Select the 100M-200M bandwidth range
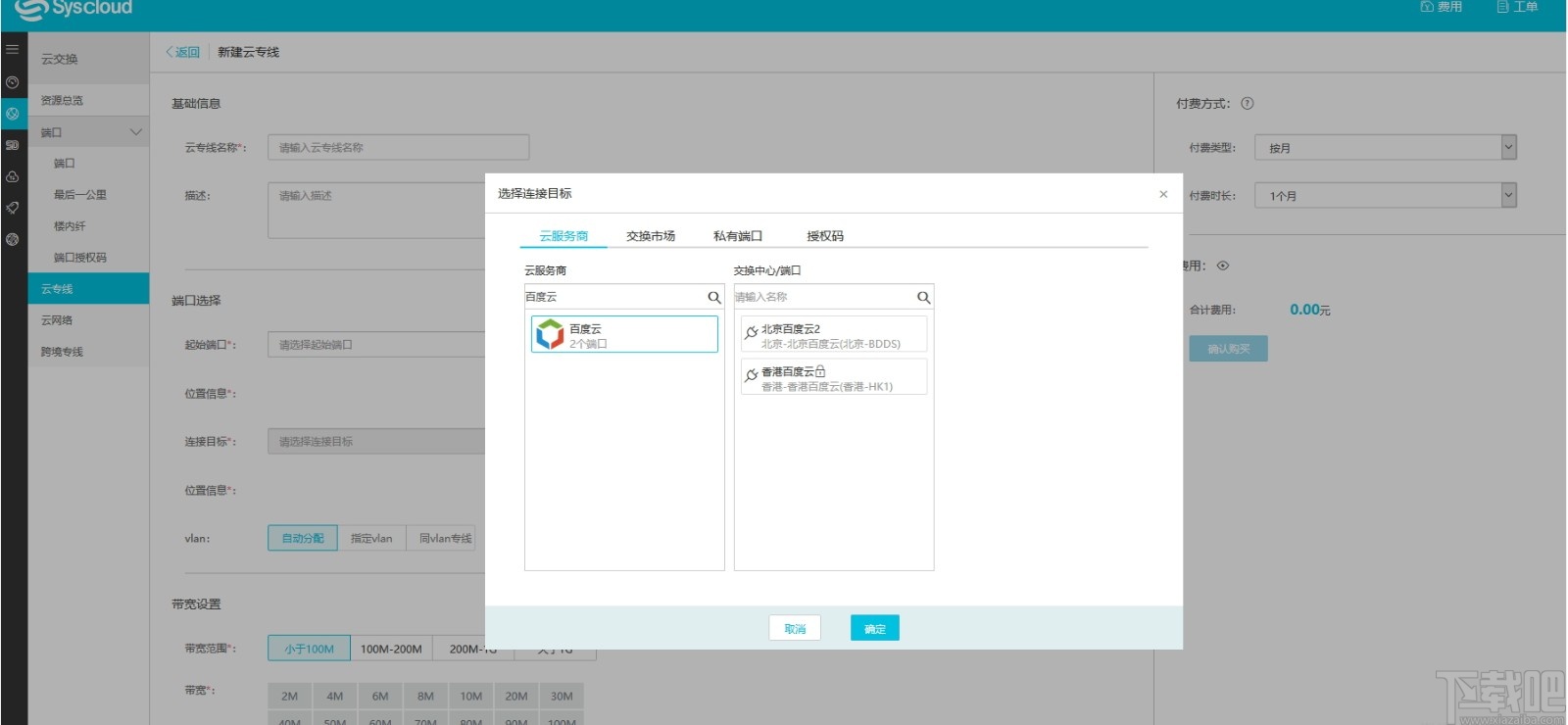Image resolution: width=1568 pixels, height=725 pixels. [x=391, y=649]
